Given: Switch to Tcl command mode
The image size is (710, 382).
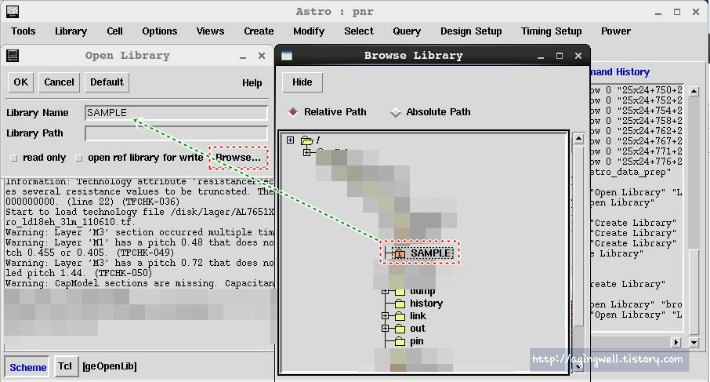Looking at the screenshot, I should click(65, 366).
